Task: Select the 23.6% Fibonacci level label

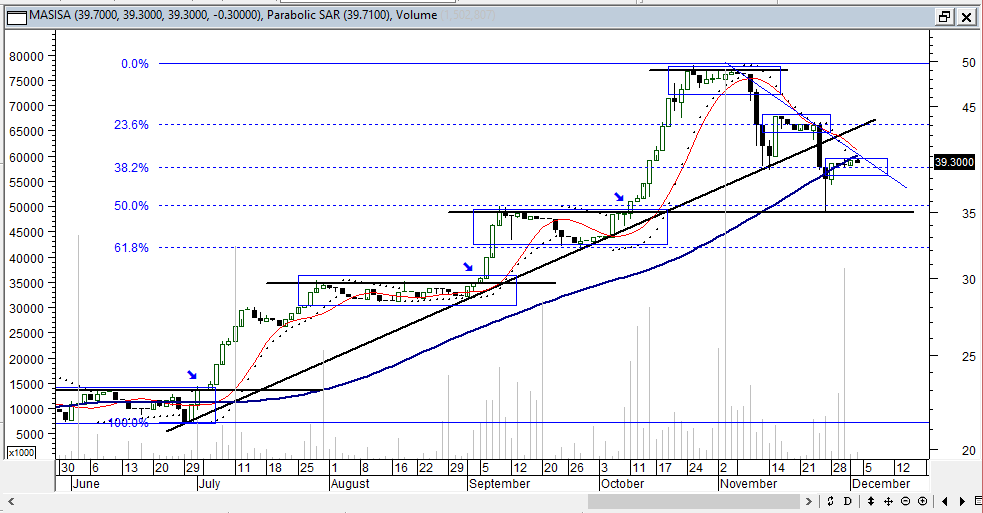Action: [133, 125]
